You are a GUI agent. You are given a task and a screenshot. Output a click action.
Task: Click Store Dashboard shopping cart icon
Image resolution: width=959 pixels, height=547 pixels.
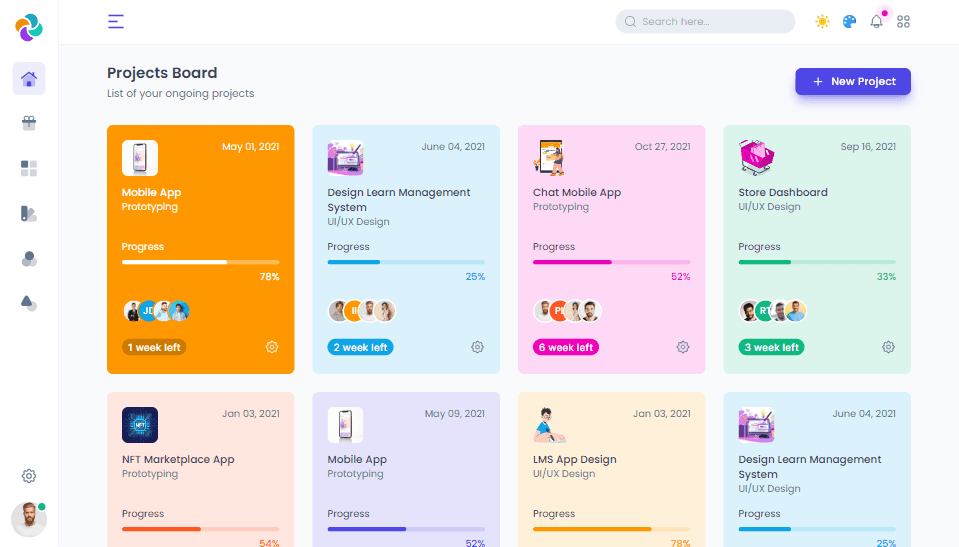[757, 158]
